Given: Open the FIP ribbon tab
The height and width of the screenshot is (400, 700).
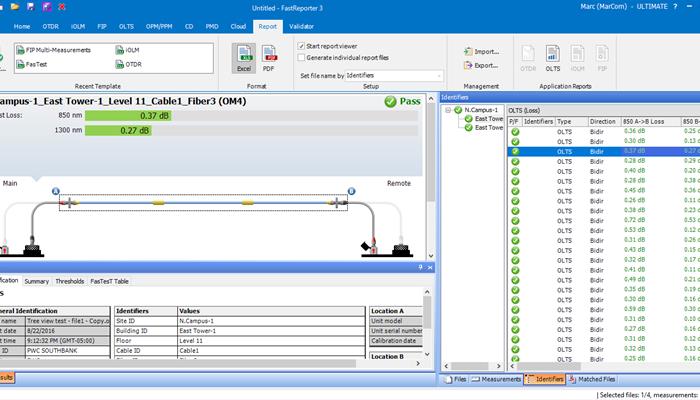Looking at the screenshot, I should (x=102, y=26).
